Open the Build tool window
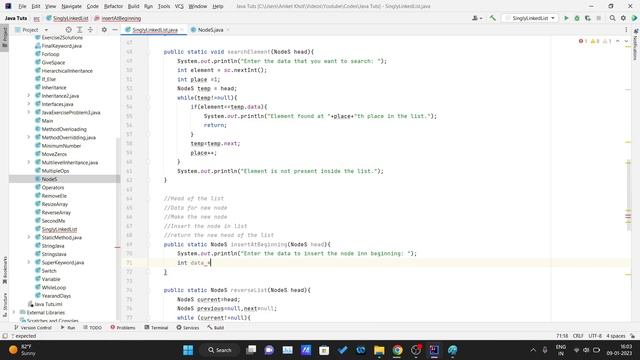Screen dimensions: 640x360 point(216,327)
